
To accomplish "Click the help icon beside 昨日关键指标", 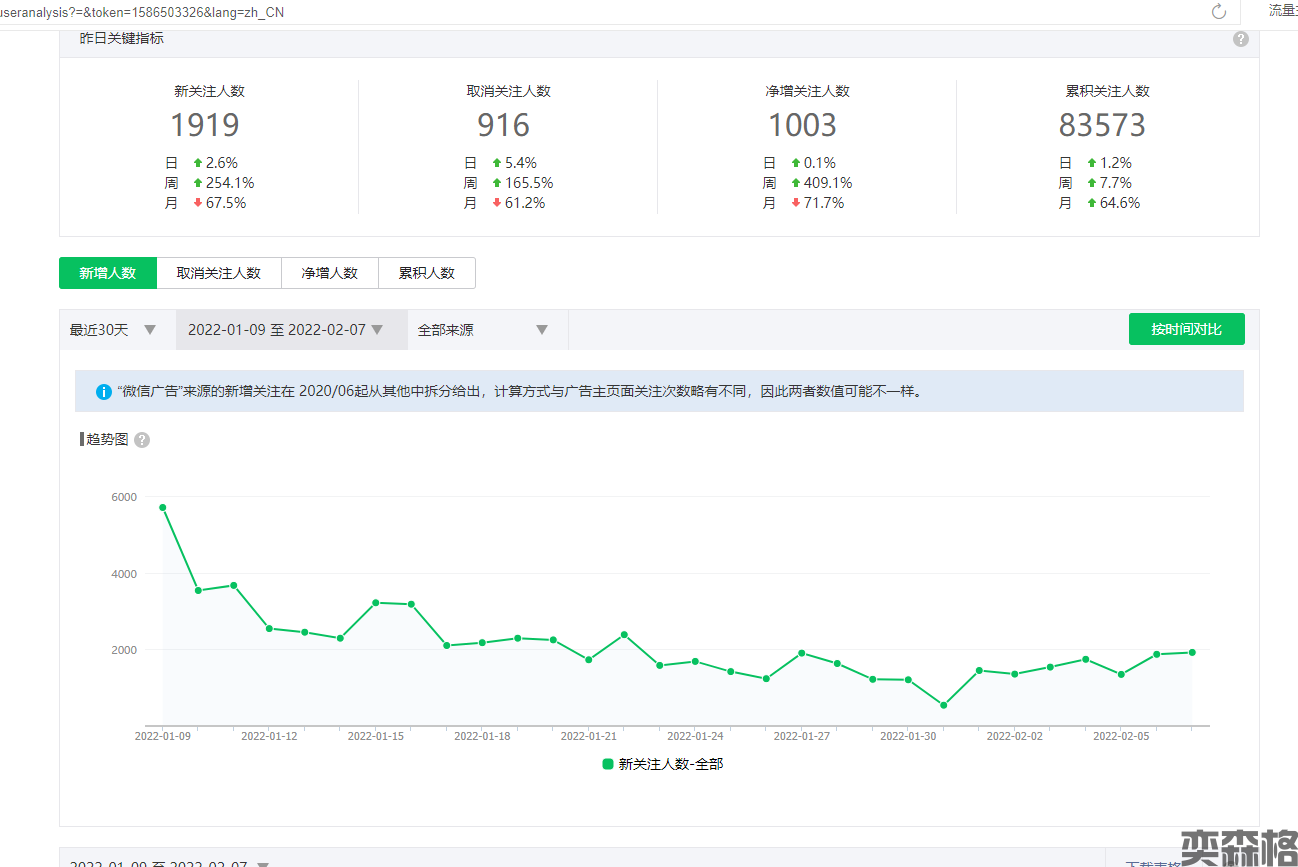I will [1240, 39].
